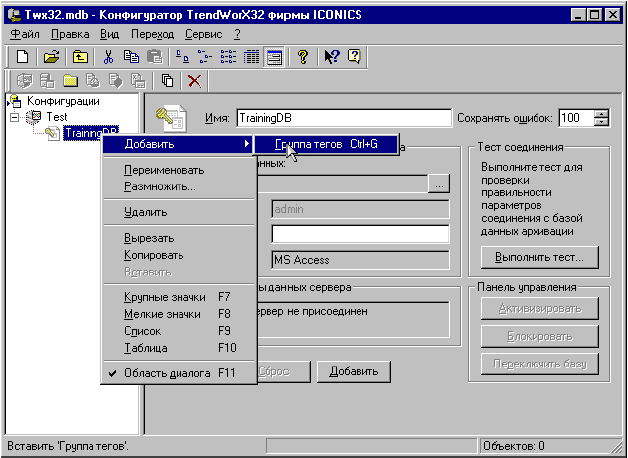Open the ? help menu
Viewport: 628px width, 458px height.
237,34
